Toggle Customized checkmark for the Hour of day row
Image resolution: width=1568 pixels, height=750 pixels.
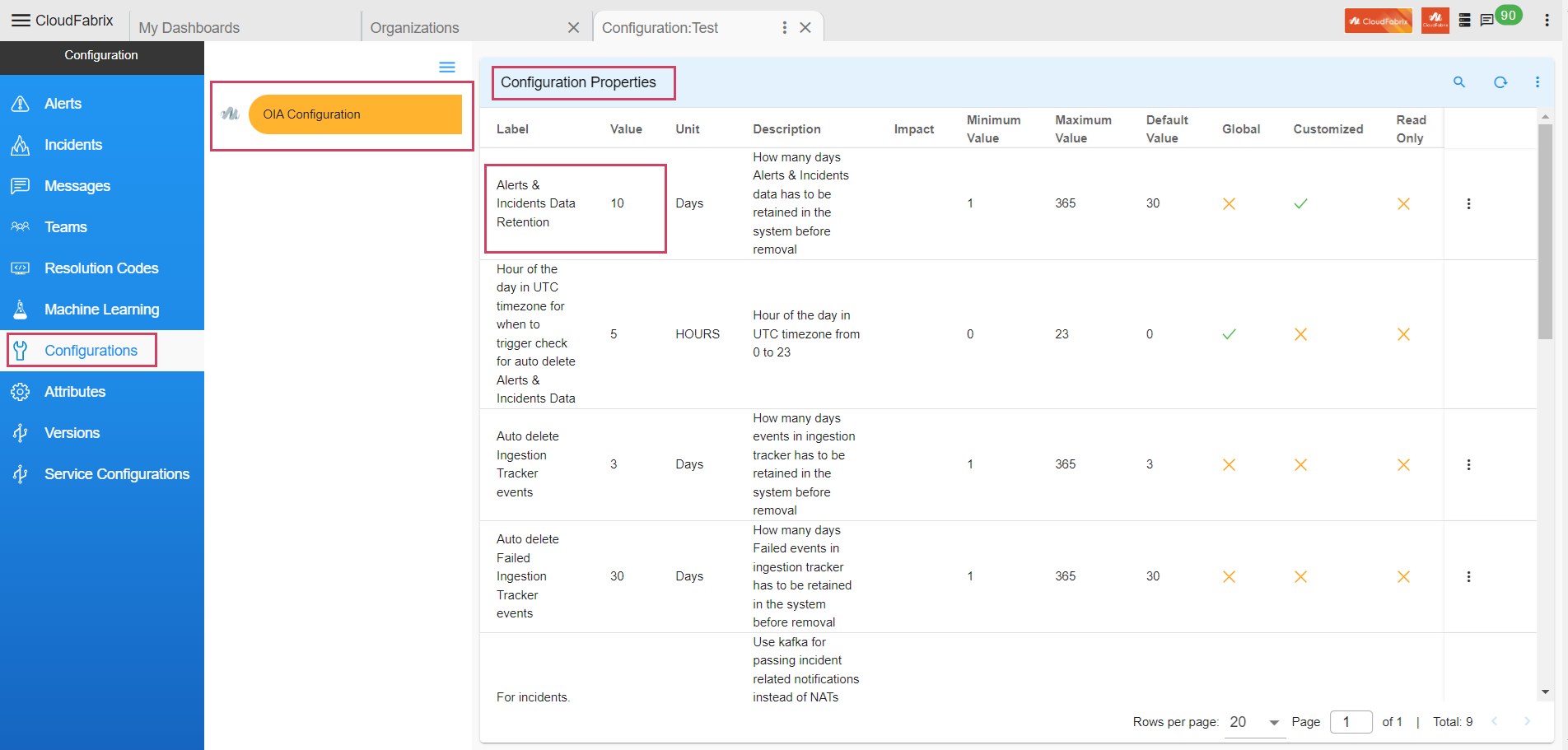1300,334
